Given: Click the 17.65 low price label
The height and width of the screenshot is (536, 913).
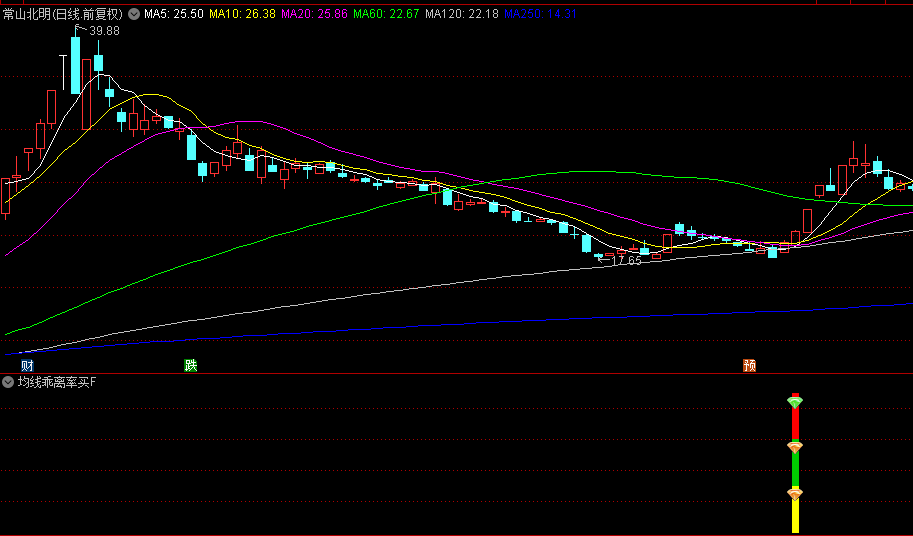Looking at the screenshot, I should pos(626,261).
